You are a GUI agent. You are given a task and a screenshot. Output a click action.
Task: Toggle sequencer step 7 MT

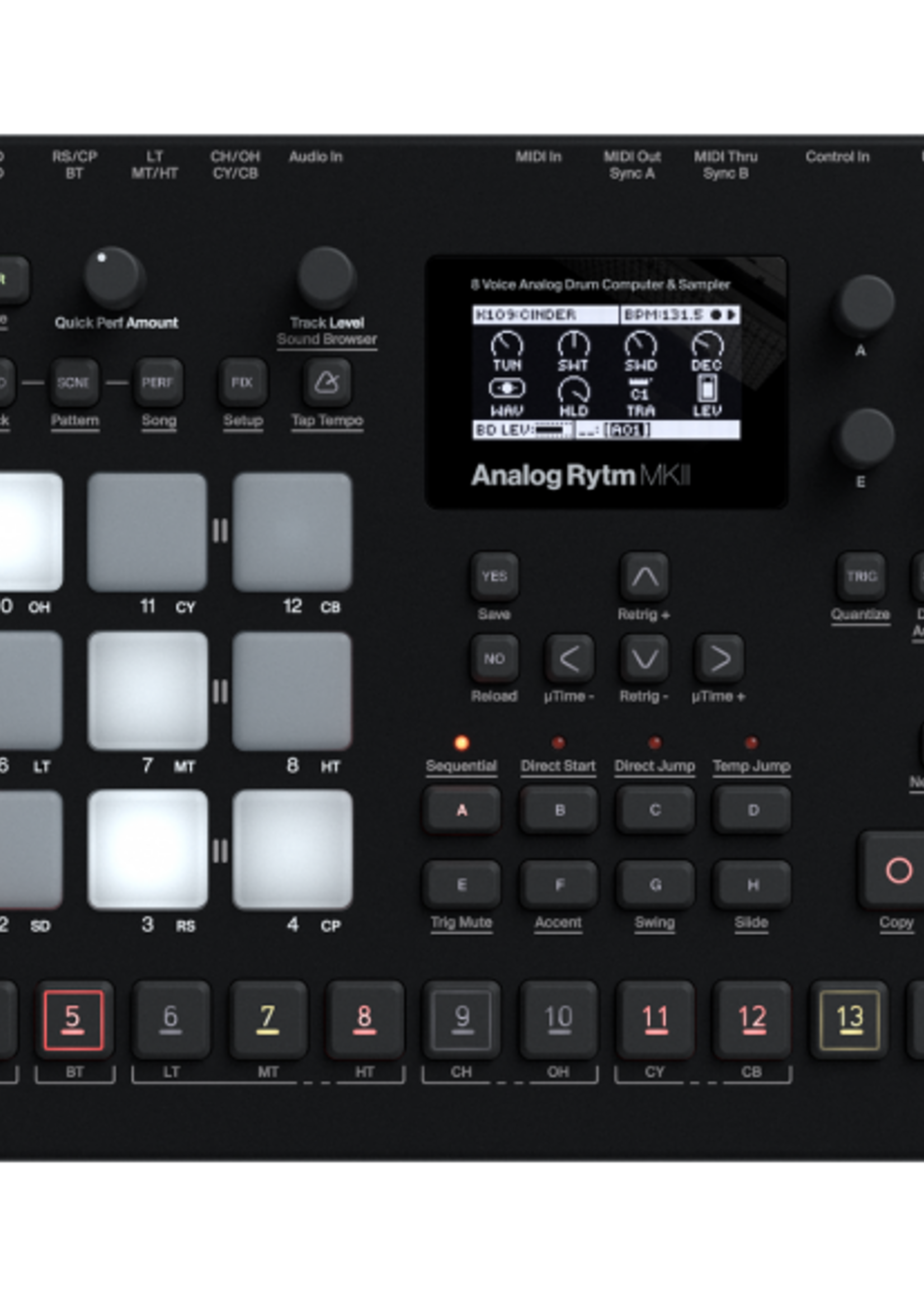(267, 1020)
